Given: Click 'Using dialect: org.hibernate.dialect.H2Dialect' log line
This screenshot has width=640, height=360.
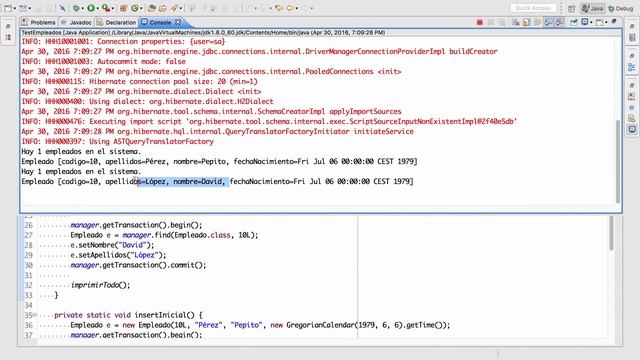Looking at the screenshot, I should [147, 102].
